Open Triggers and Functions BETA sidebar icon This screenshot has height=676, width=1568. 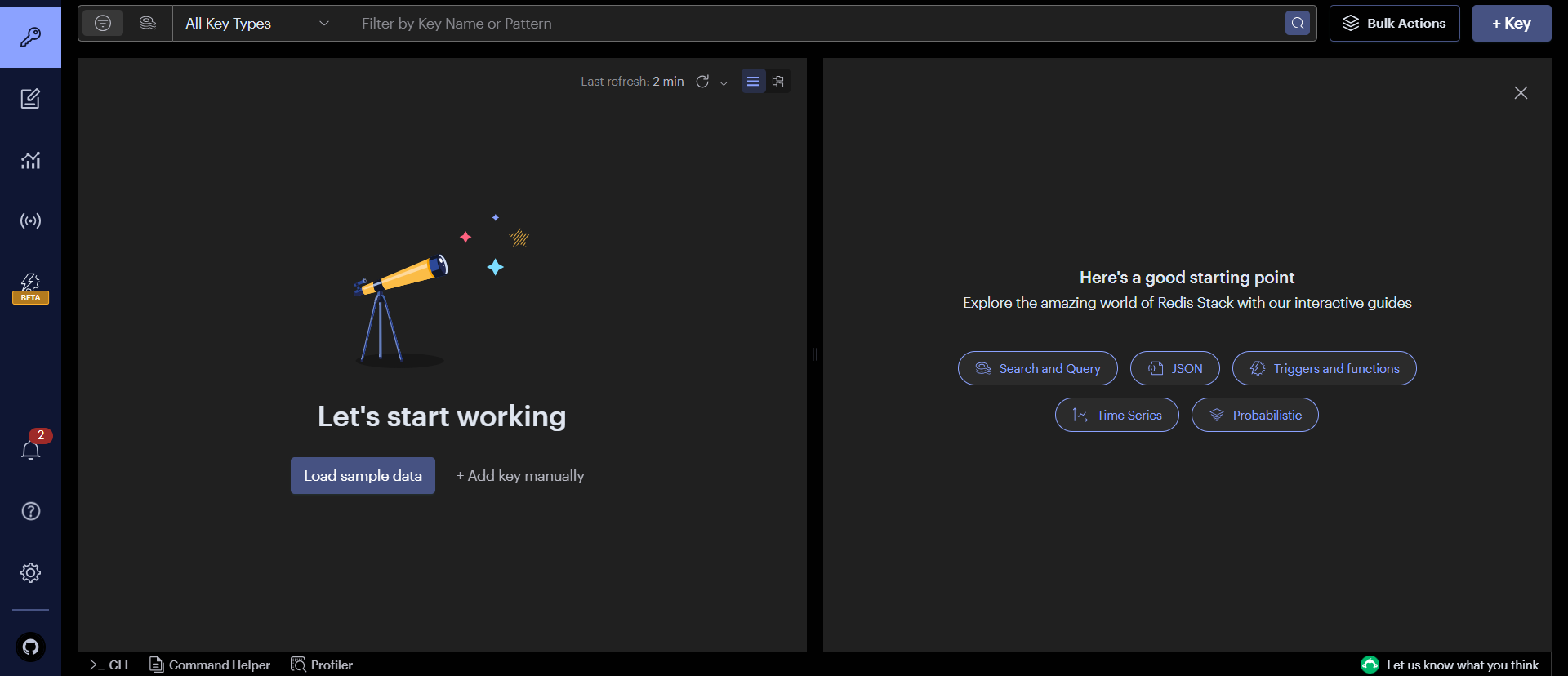click(x=30, y=288)
